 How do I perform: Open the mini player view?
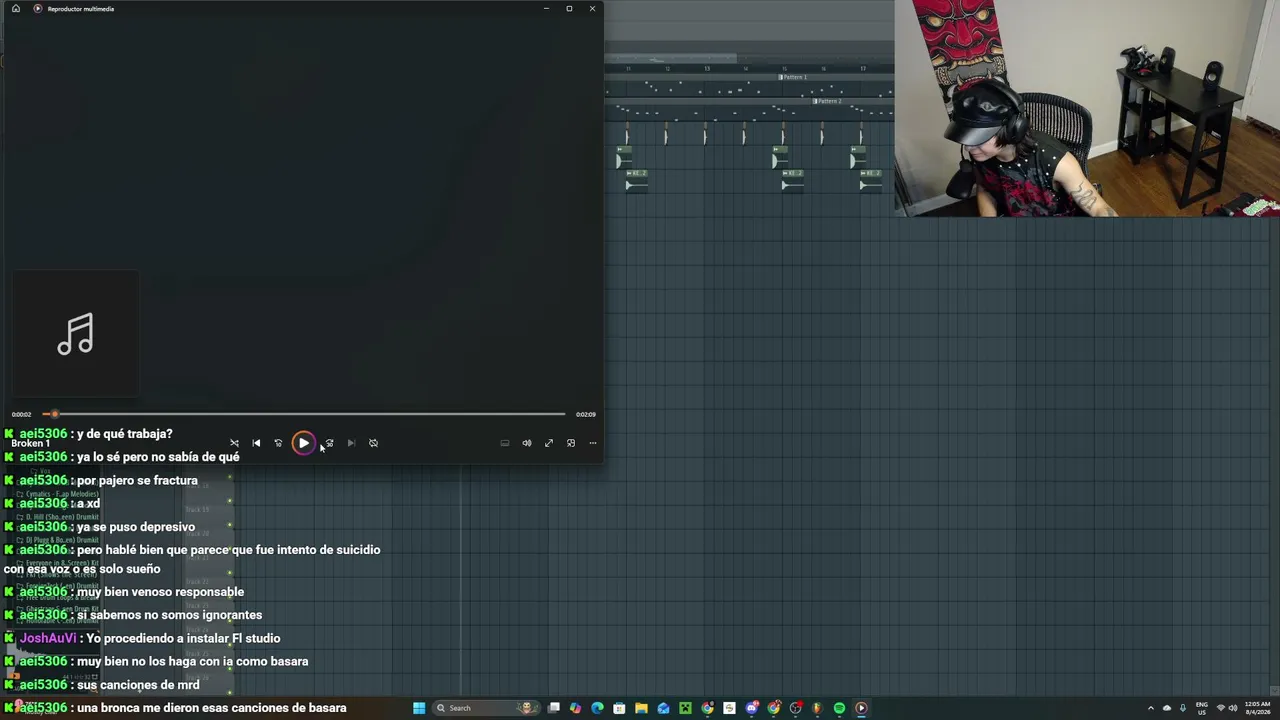click(571, 443)
